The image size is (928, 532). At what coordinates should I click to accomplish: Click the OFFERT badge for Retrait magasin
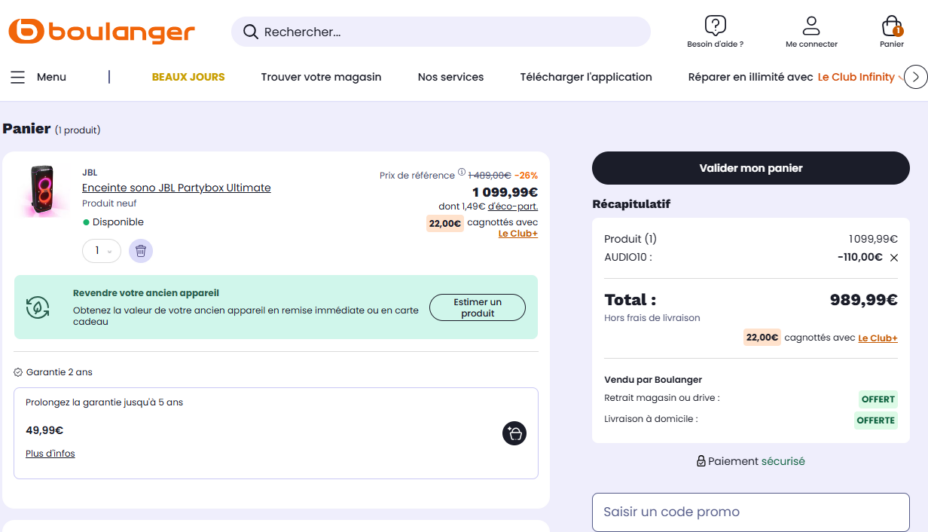pyautogui.click(x=878, y=399)
